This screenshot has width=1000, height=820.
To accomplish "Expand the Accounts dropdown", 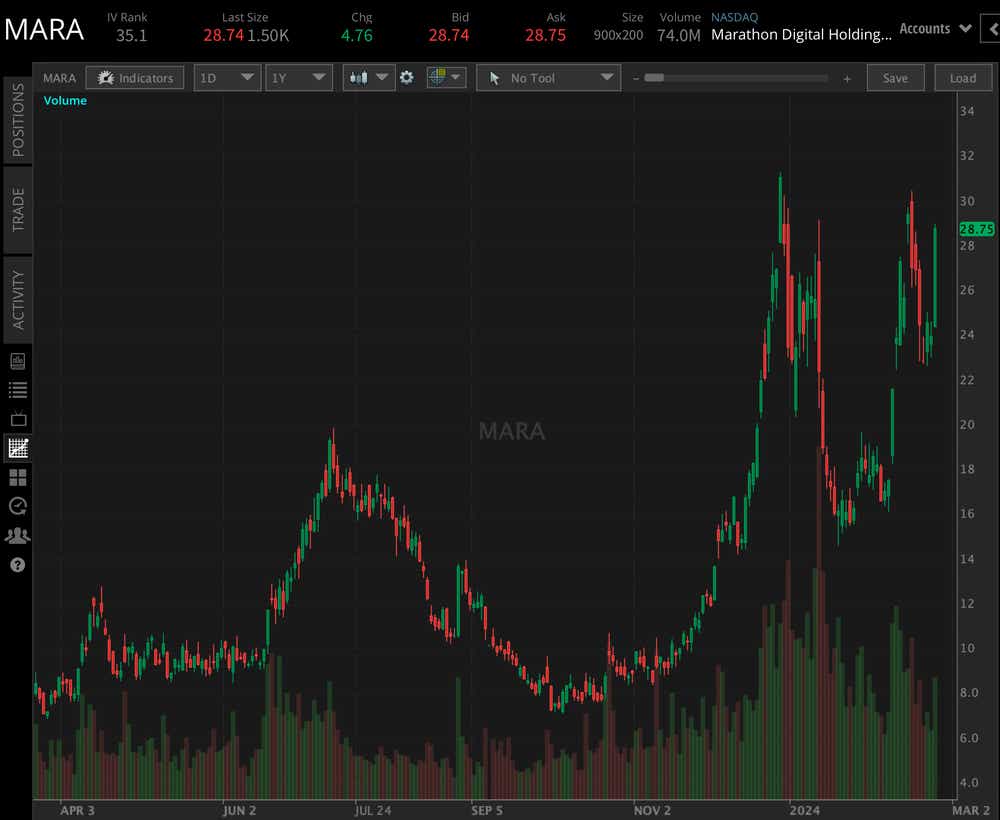I will click(x=936, y=29).
